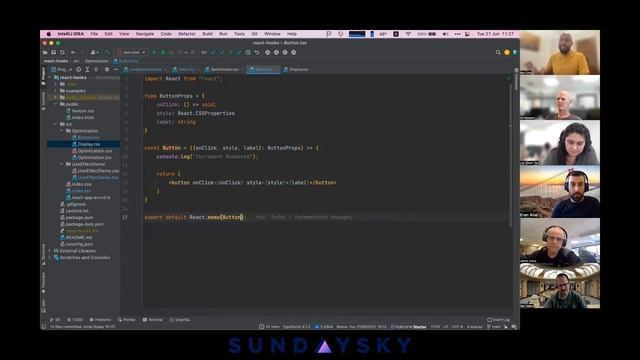This screenshot has width=640, height=360.
Task: Click the Collapse All icon in Project panel
Action: 96,69
